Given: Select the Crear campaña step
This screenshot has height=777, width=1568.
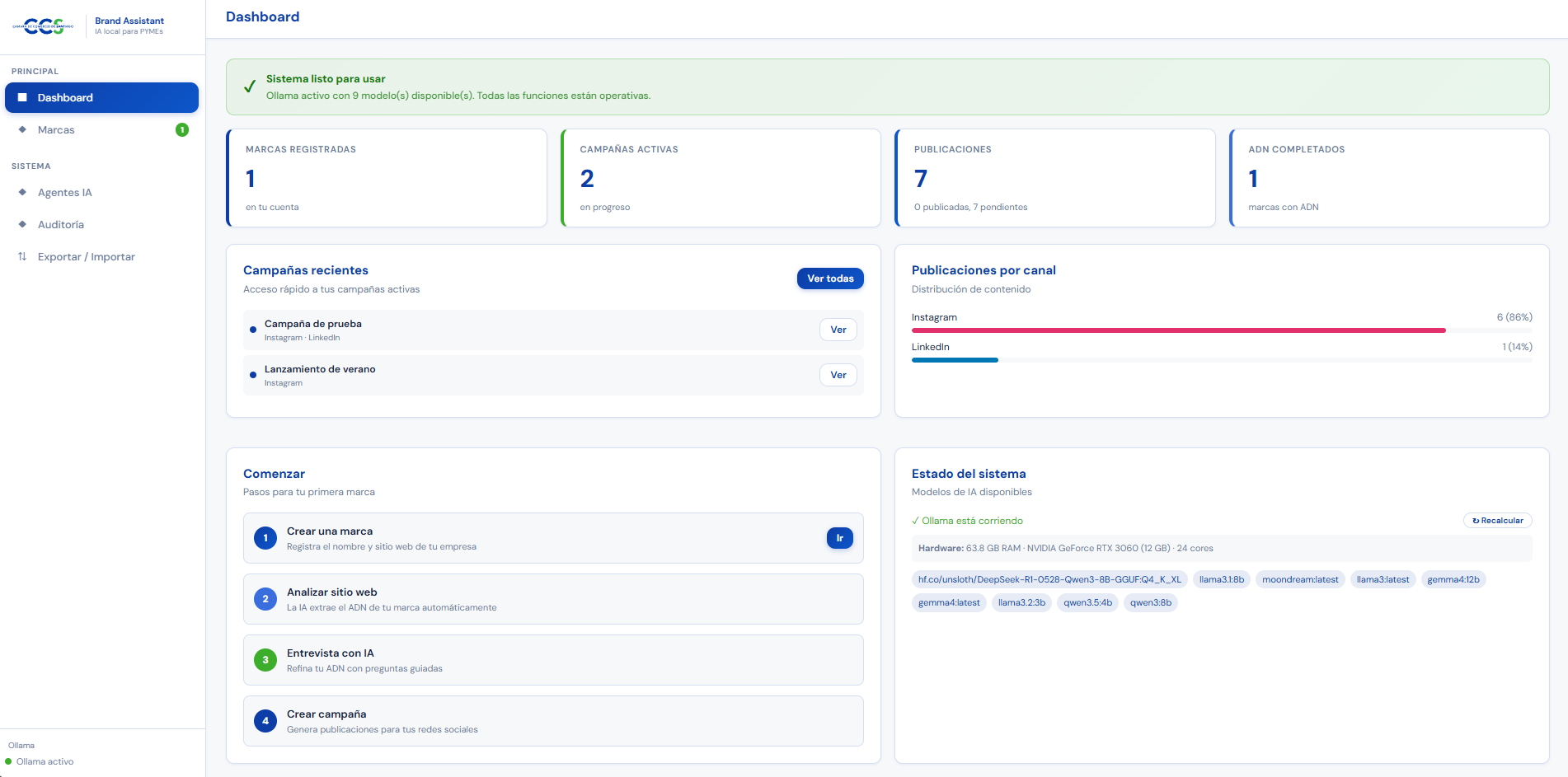Looking at the screenshot, I should (553, 721).
